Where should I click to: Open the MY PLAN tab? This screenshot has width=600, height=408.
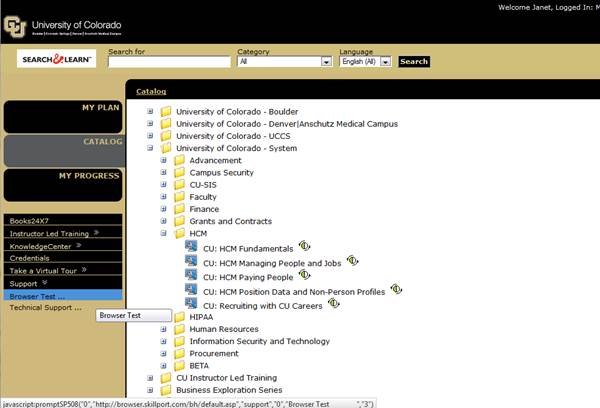tap(63, 117)
